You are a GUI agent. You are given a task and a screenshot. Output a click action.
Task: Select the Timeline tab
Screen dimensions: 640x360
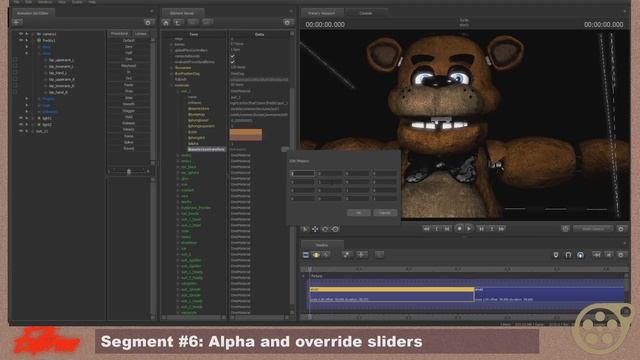click(x=322, y=245)
